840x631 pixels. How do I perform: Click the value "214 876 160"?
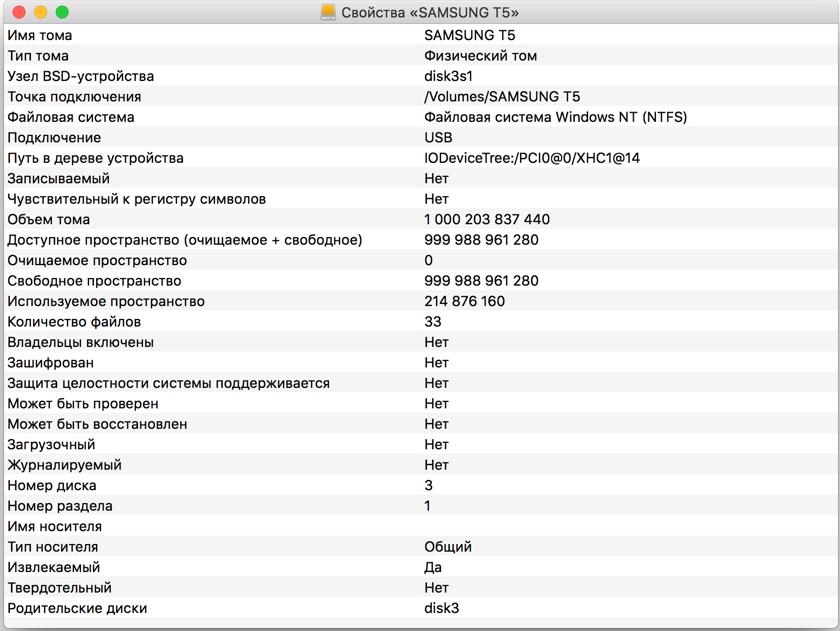pyautogui.click(x=464, y=302)
